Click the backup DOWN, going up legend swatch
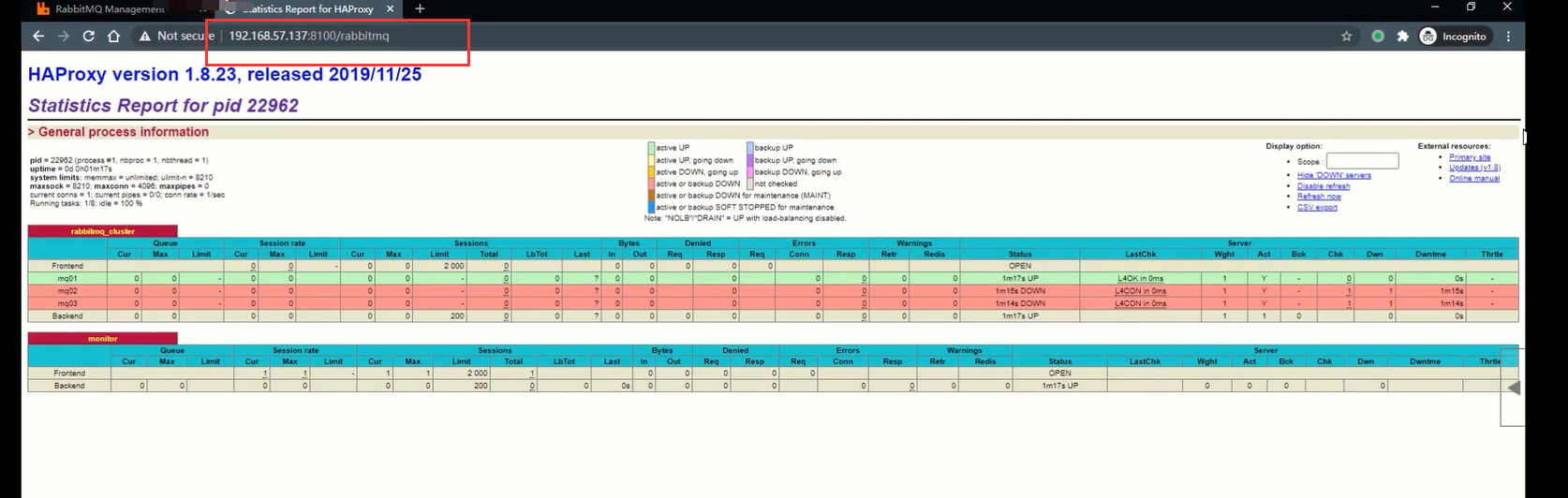Viewport: 1568px width, 498px height. point(750,172)
